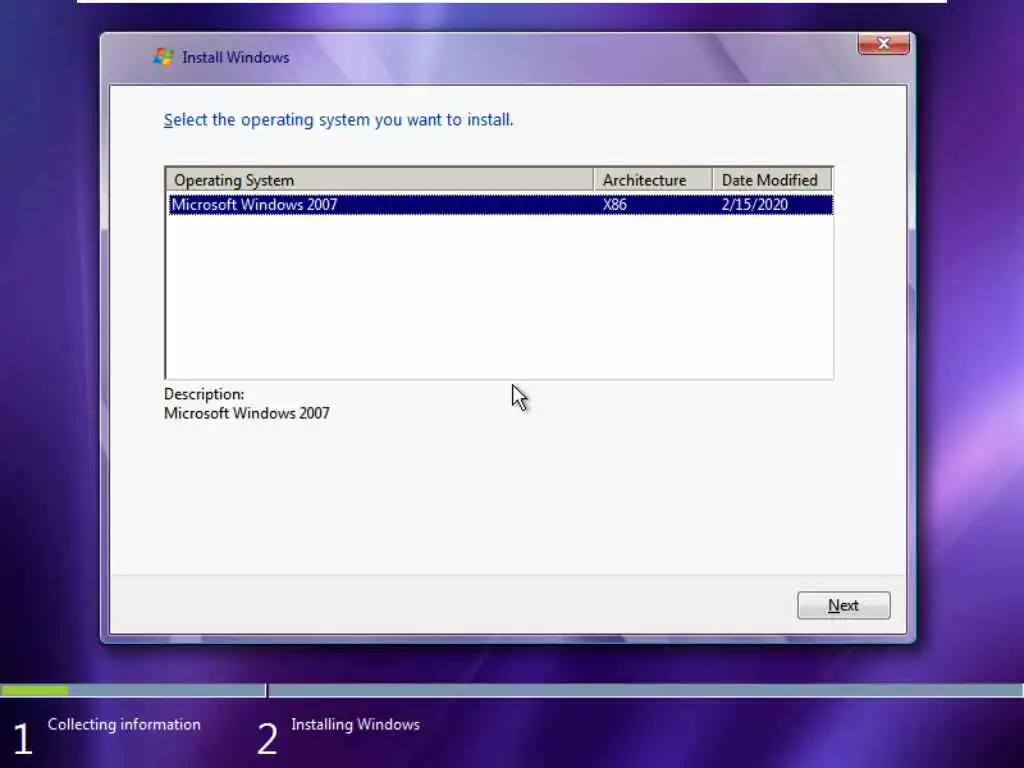Click the Select the operating system heading

(338, 120)
